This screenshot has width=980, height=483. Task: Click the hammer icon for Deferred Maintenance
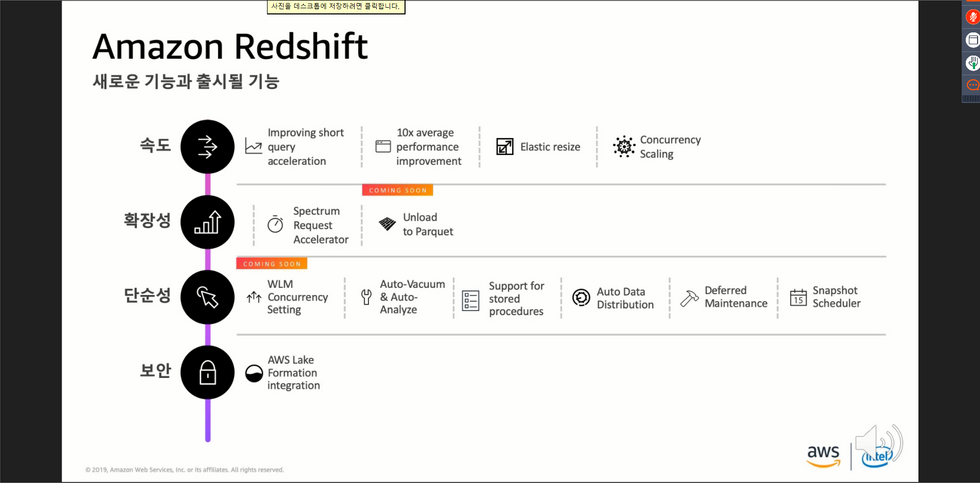point(689,297)
